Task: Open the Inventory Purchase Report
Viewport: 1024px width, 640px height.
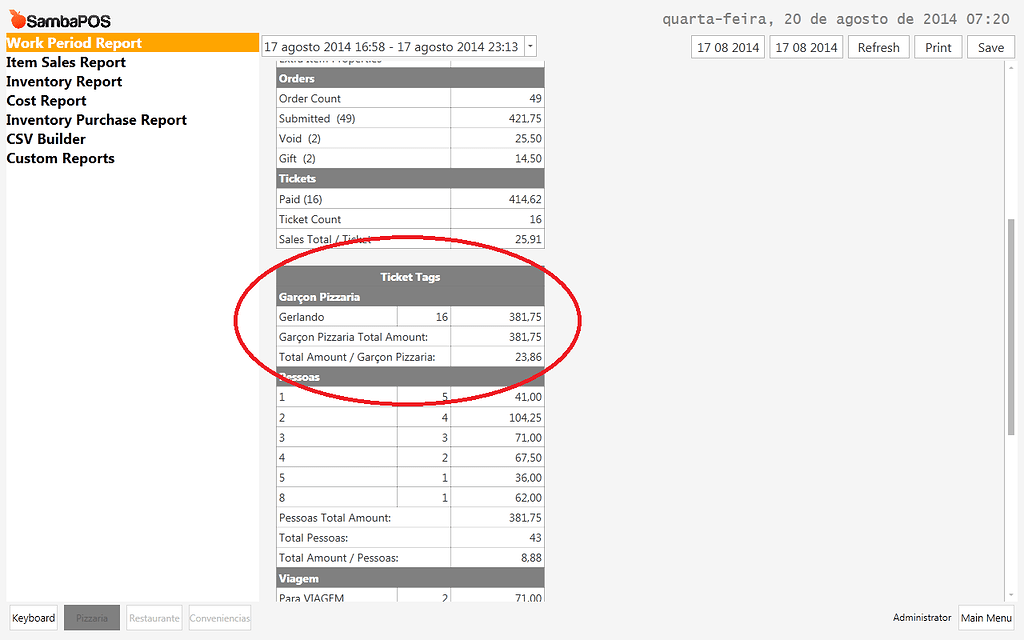Action: [x=96, y=119]
